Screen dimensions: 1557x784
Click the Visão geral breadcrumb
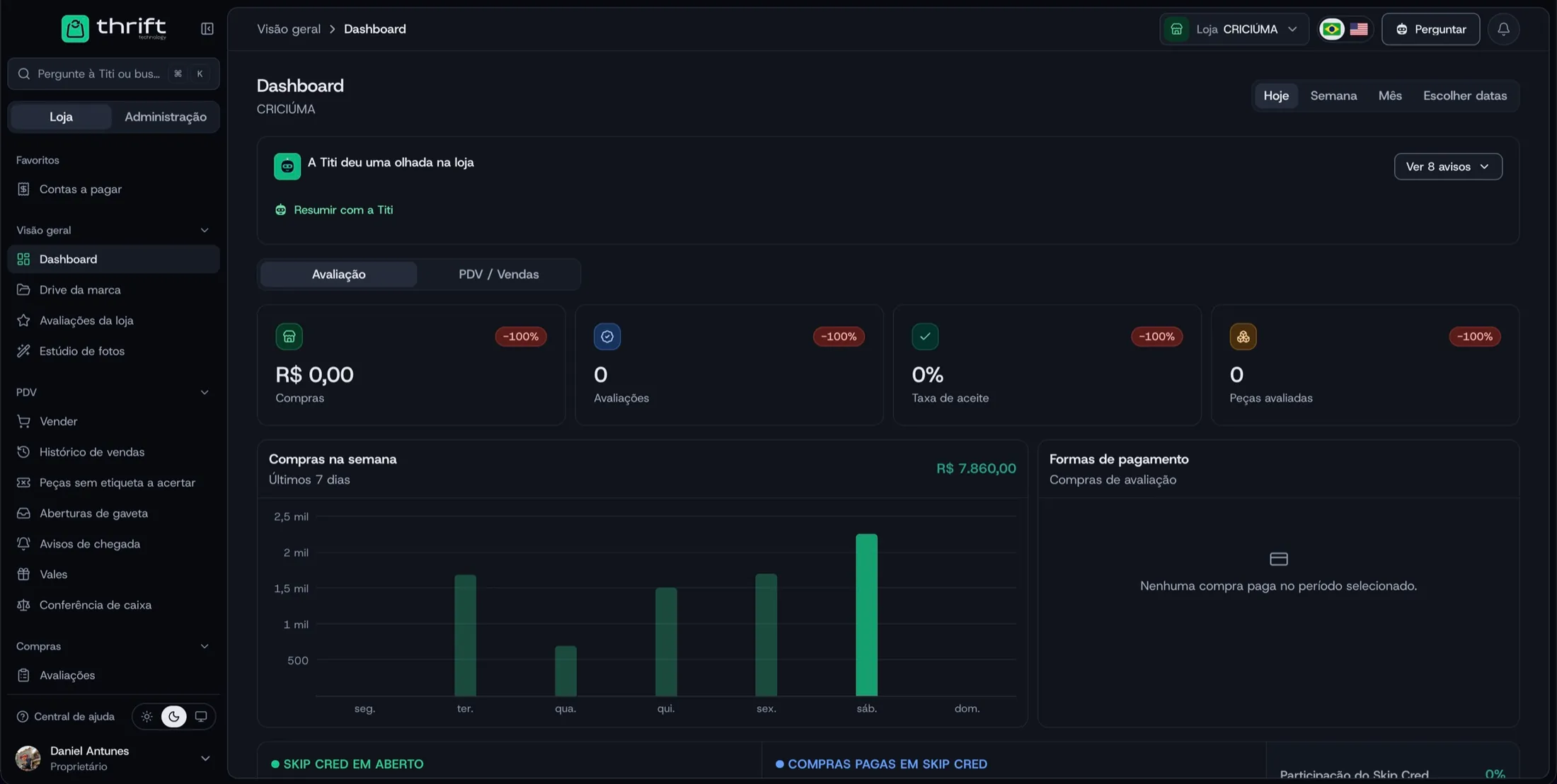[x=289, y=29]
